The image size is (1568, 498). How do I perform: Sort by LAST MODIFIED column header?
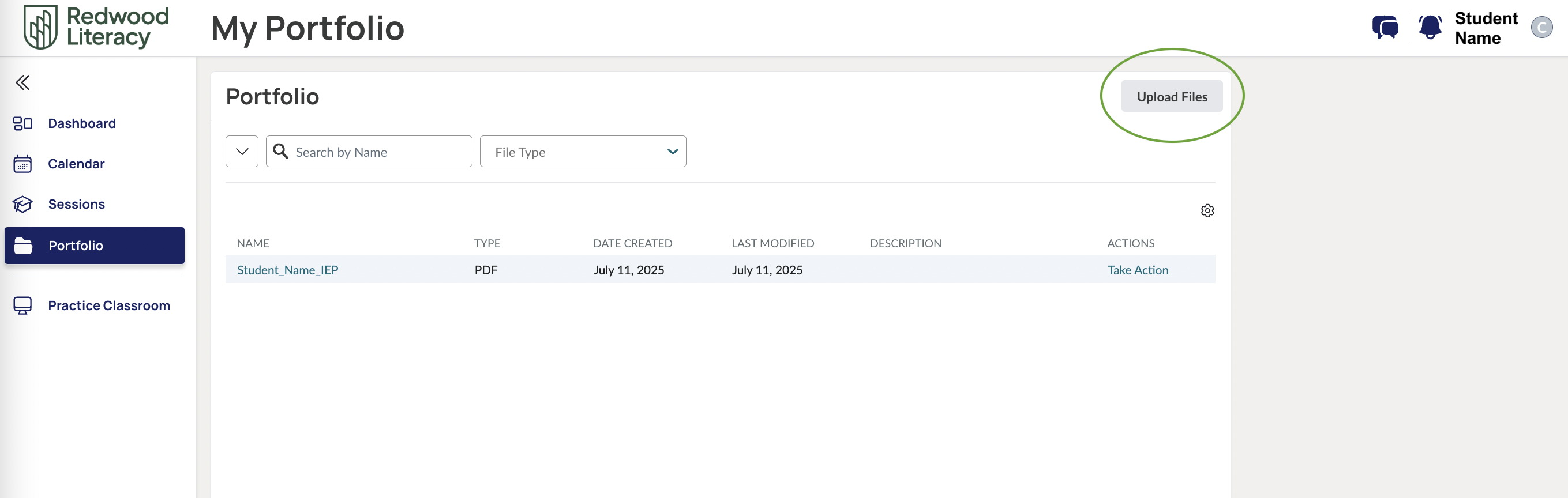[x=772, y=243]
